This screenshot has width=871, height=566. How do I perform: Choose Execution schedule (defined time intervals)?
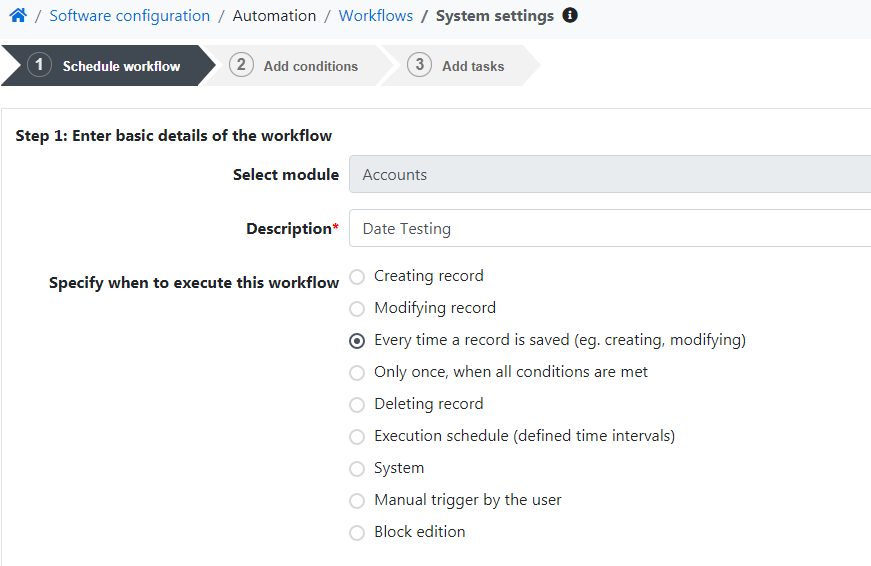click(x=357, y=437)
